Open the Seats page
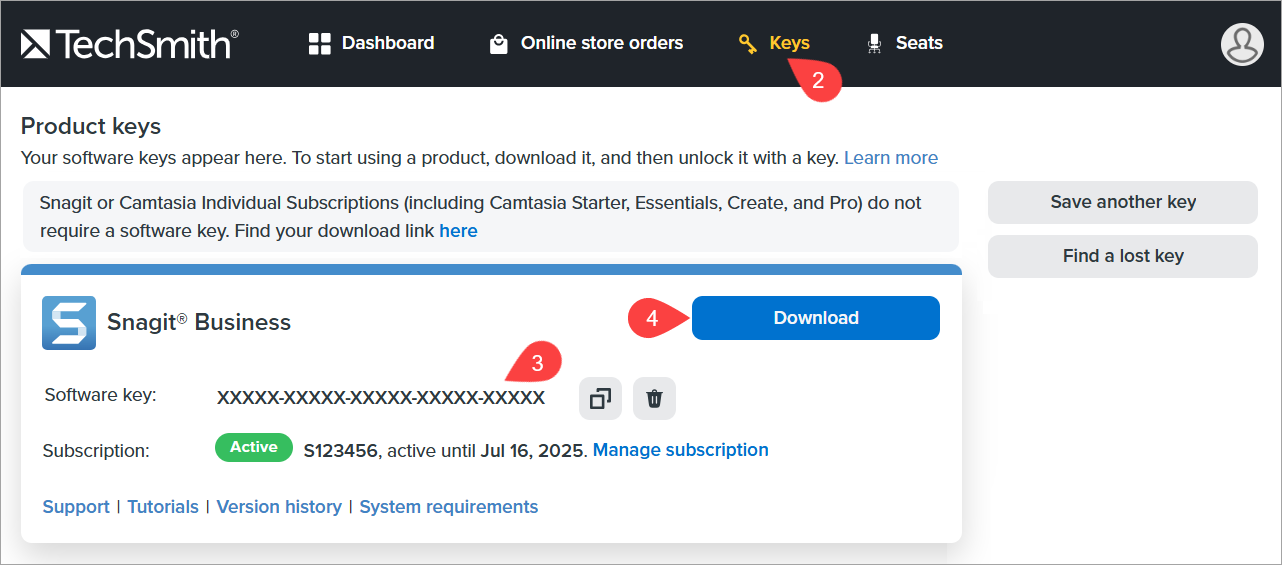The height and width of the screenshot is (565, 1282). pos(904,43)
